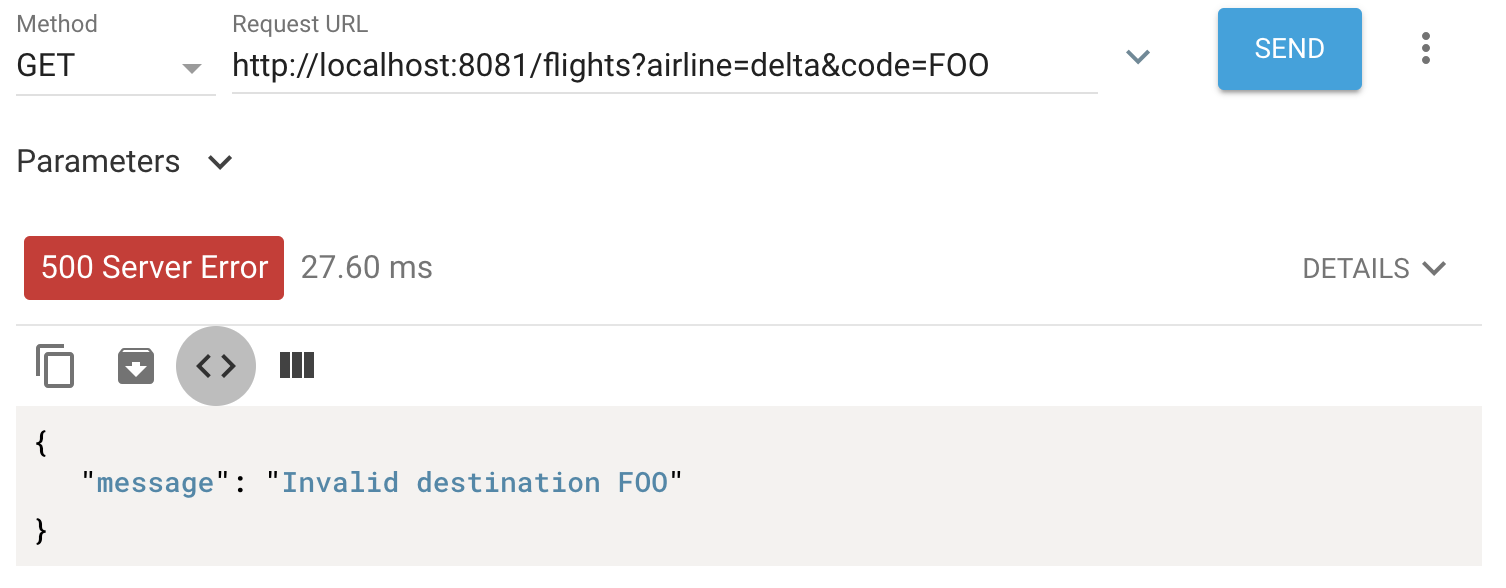Expand URL history chevron beside request URL
The width and height of the screenshot is (1506, 588).
[1138, 57]
